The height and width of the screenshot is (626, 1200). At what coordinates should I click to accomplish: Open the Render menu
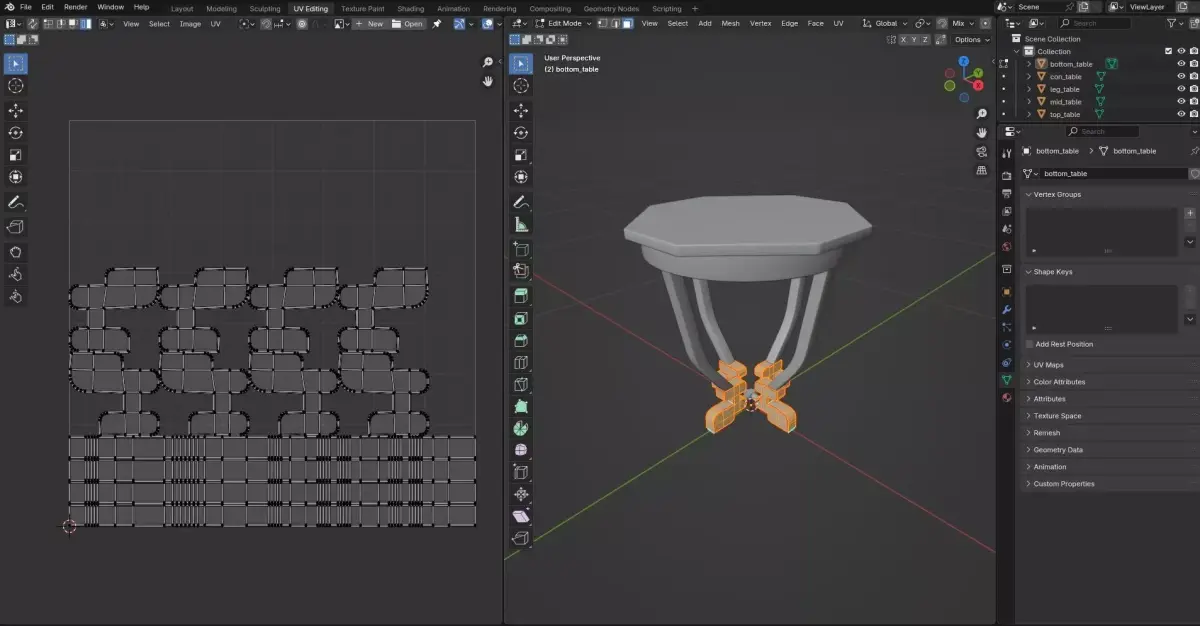(75, 7)
